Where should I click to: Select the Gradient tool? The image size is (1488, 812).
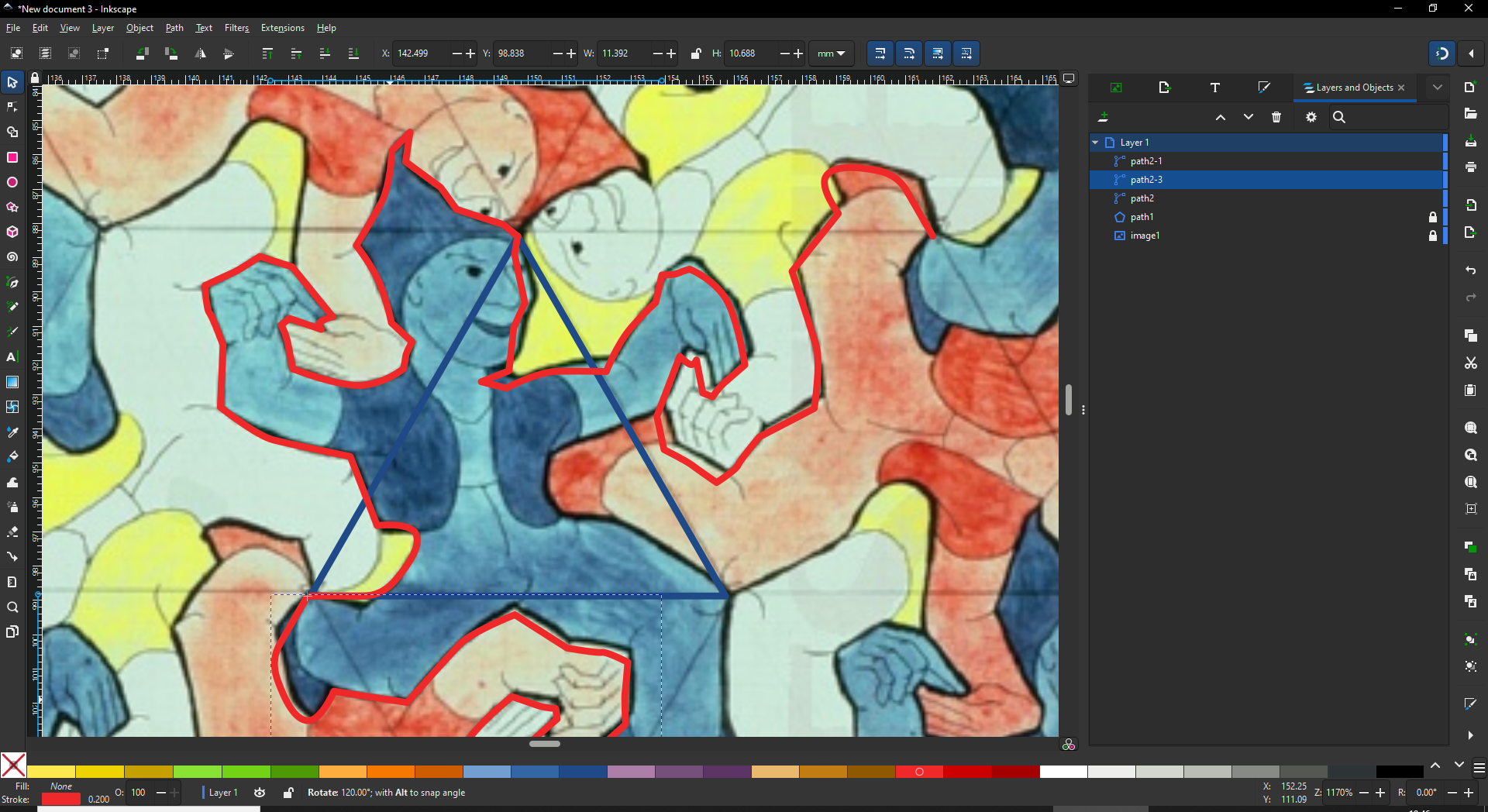12,382
